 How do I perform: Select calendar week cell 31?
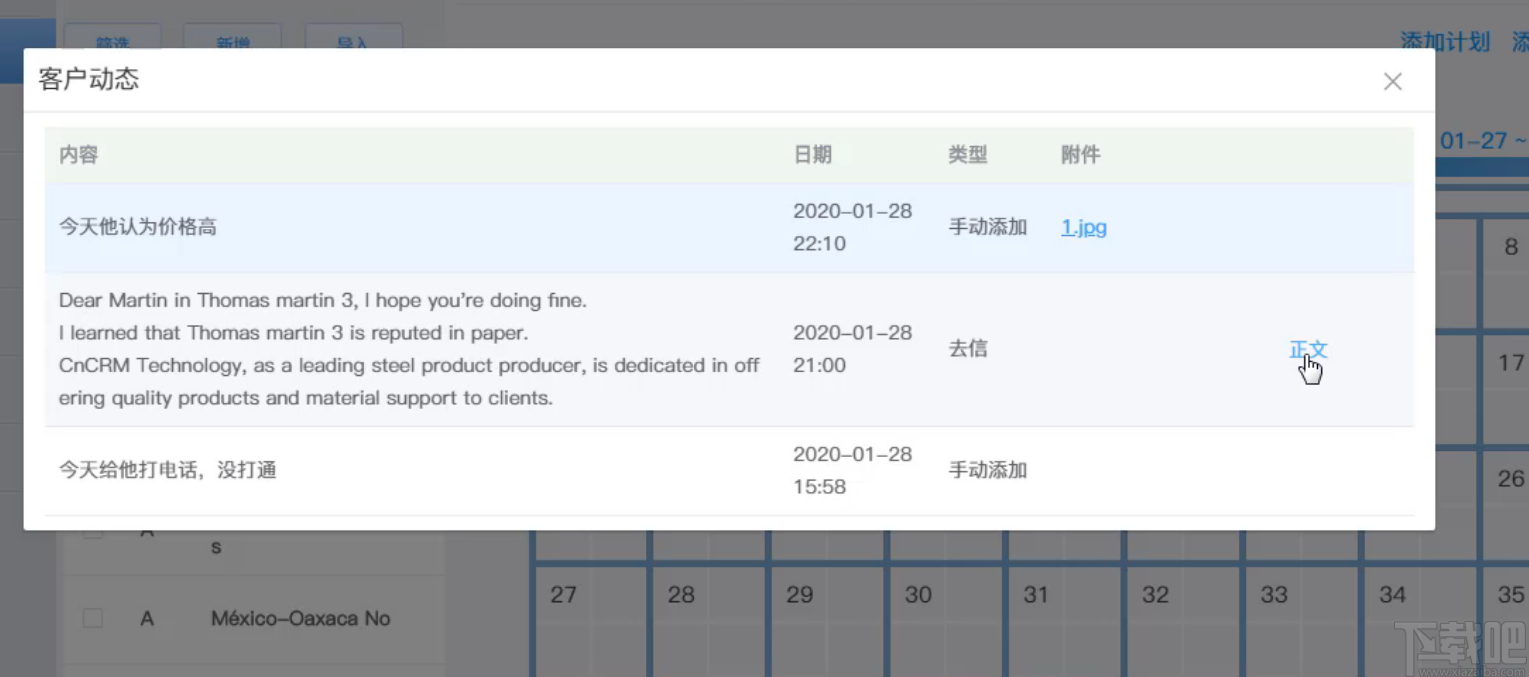(x=1035, y=595)
